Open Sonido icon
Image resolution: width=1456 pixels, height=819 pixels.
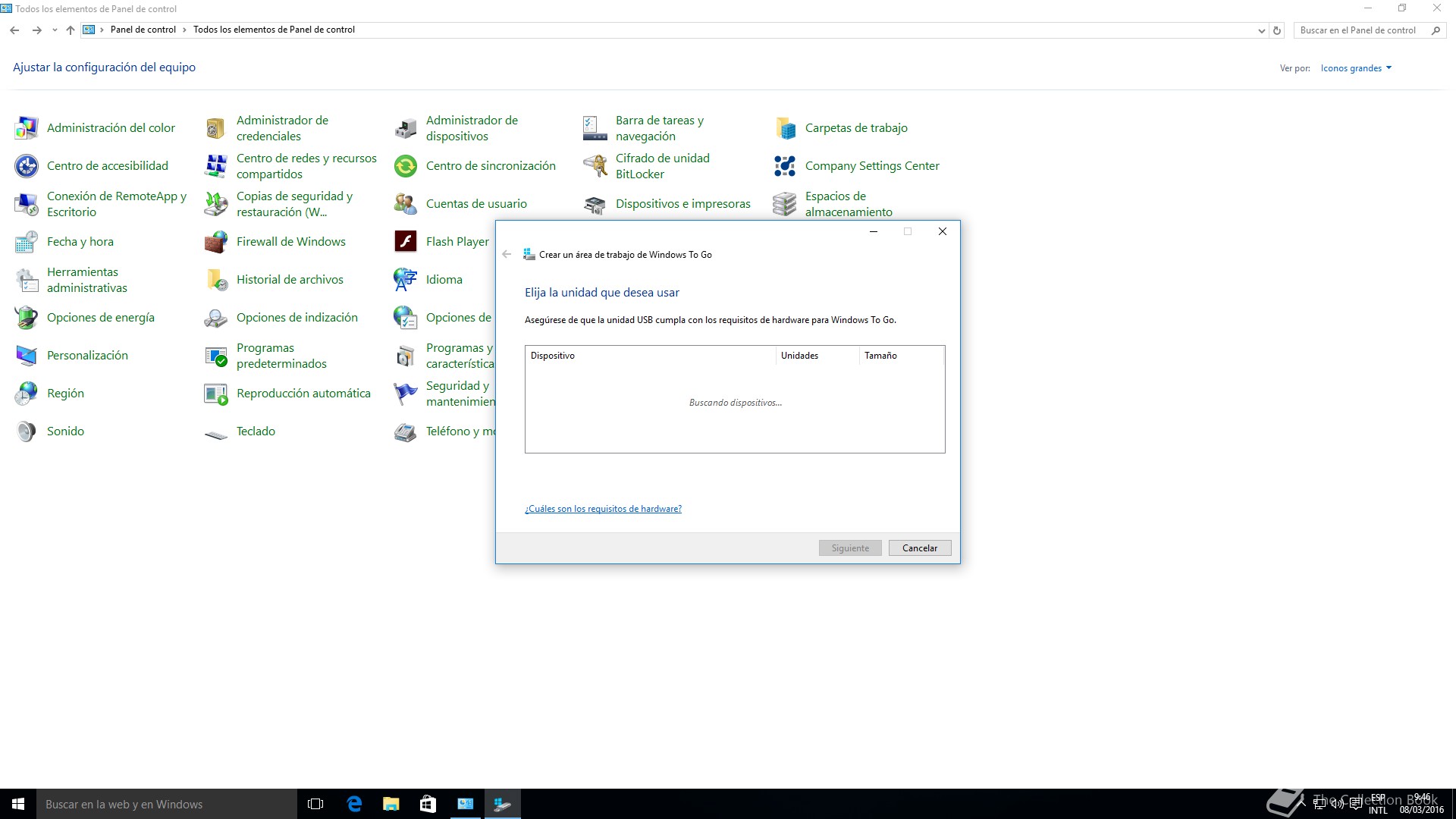(27, 431)
